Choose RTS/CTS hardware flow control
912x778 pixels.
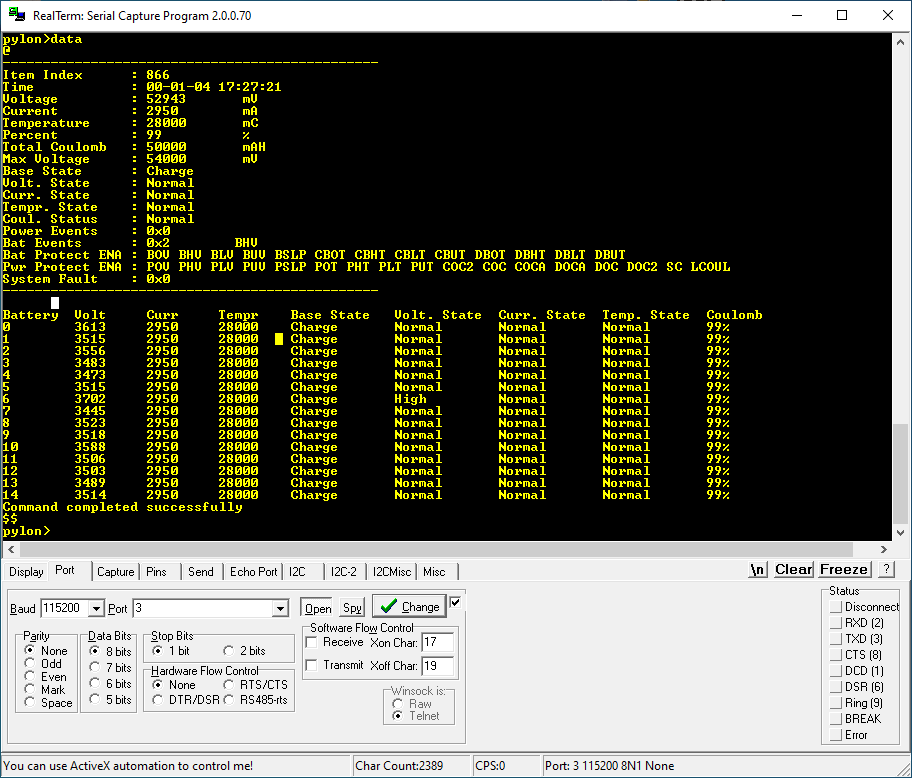pos(229,685)
